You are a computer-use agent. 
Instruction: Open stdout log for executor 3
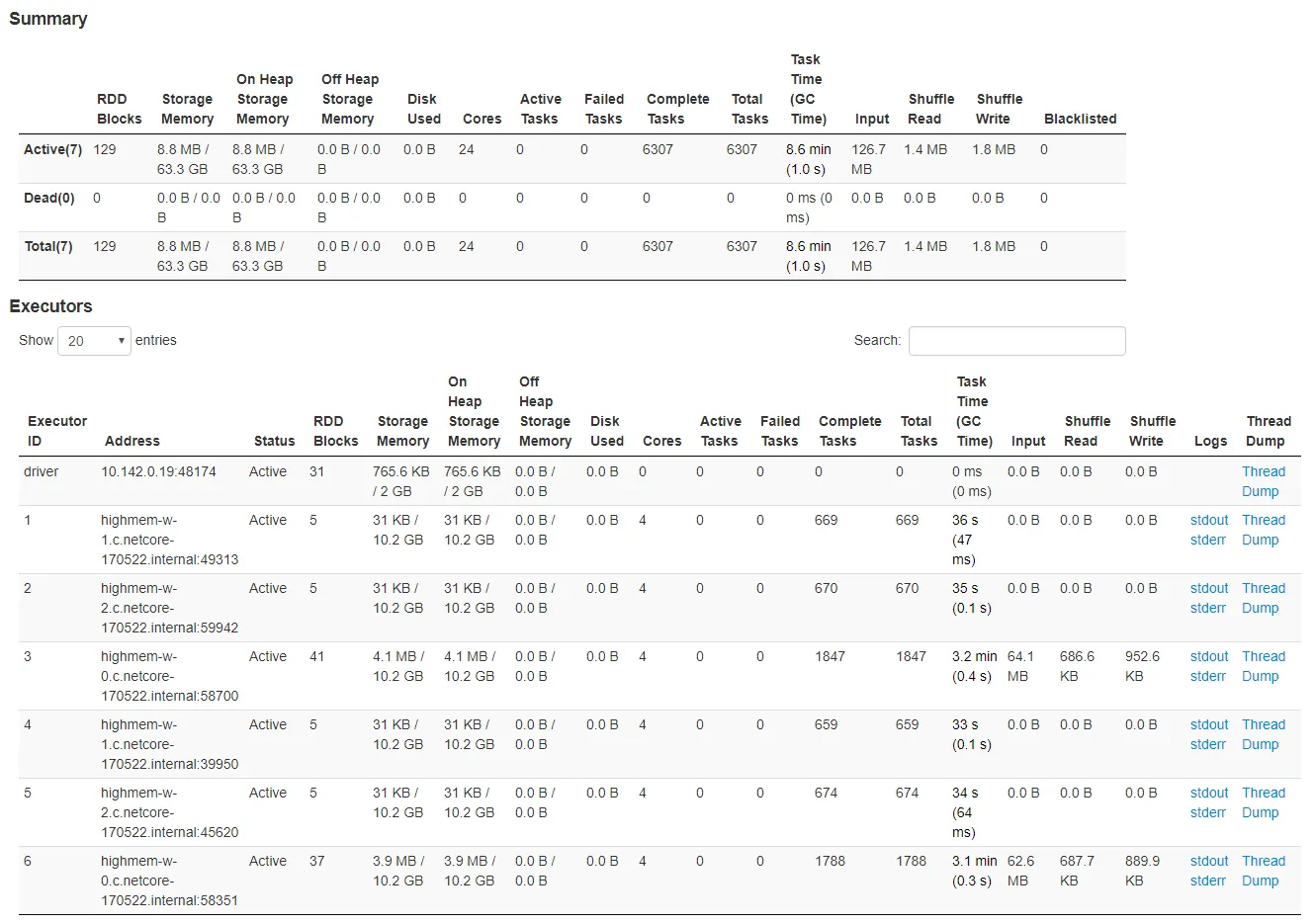[1209, 656]
